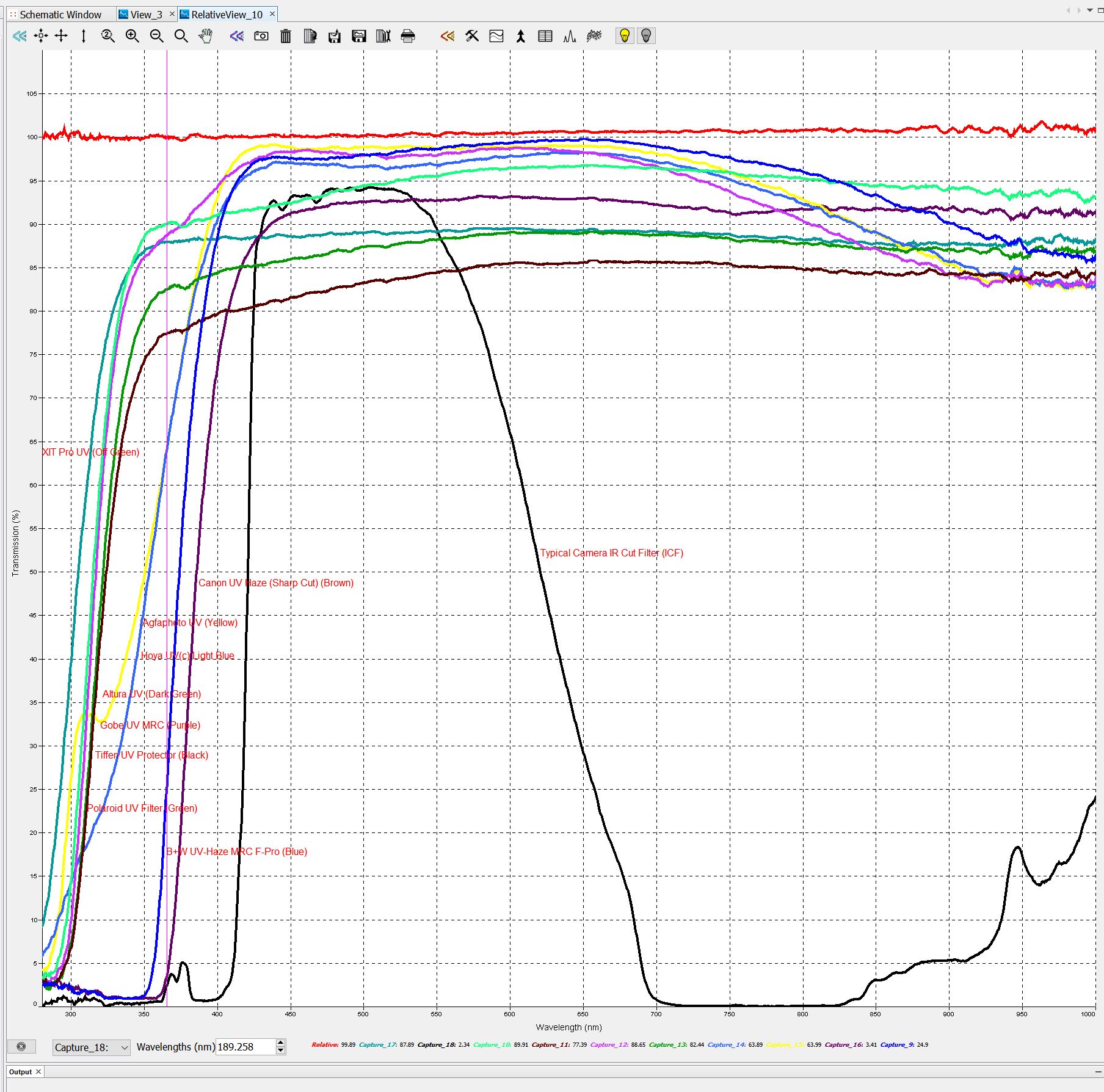
Task: Click the purple double-left-arrow icon
Action: 237,36
